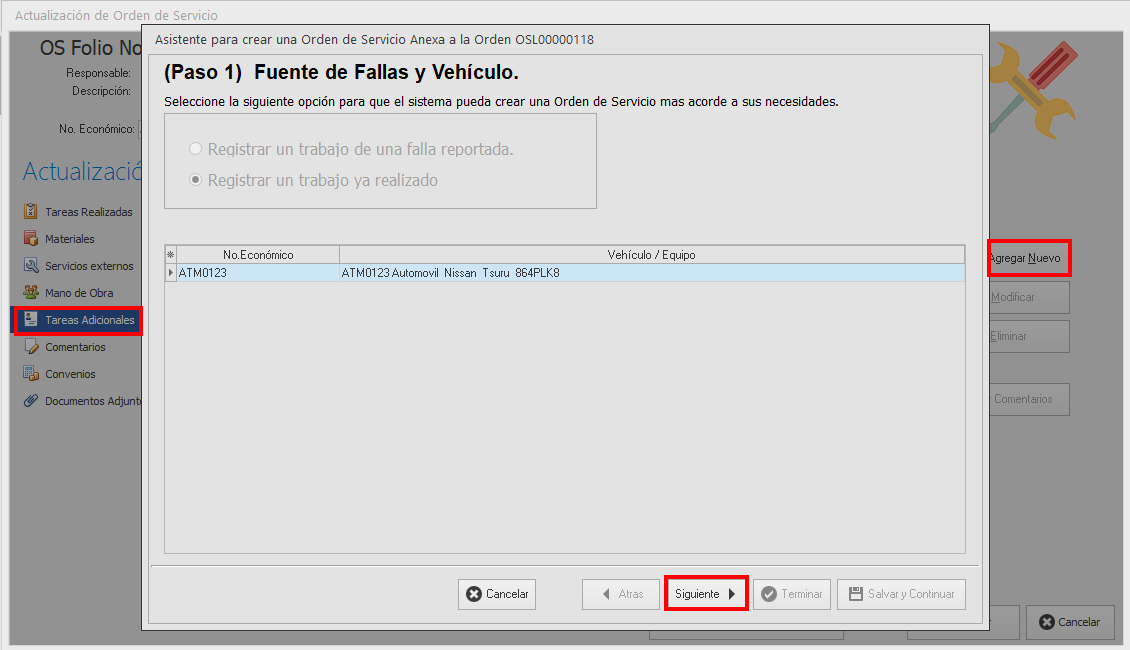Open Mano de Obra section
Viewport: 1130px width, 650px height.
click(x=78, y=293)
